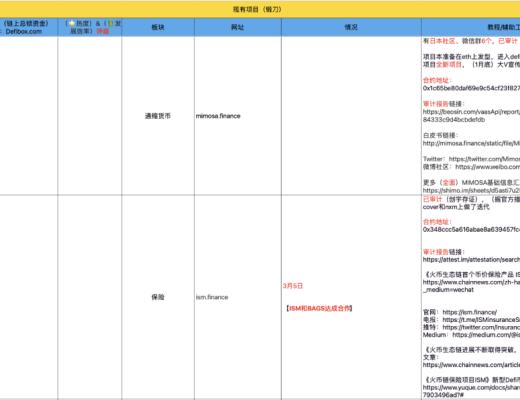520x400 pixels.
Task: Click the 白皮书链接 label text
Action: click(440, 135)
